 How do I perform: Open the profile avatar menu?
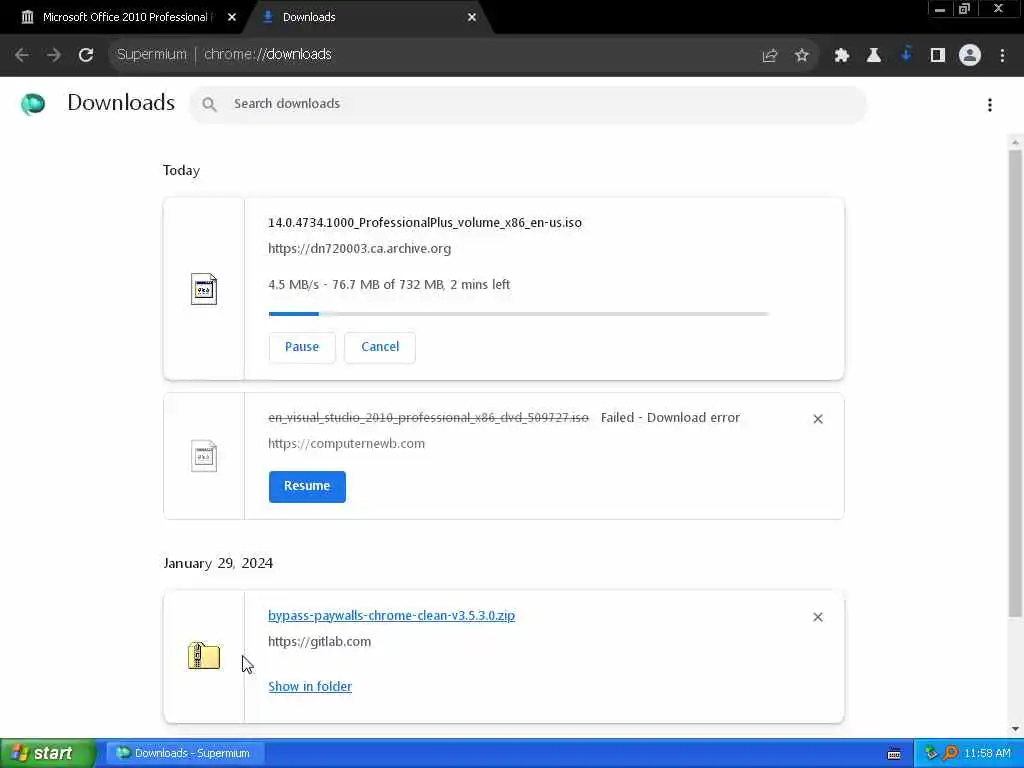pyautogui.click(x=970, y=56)
